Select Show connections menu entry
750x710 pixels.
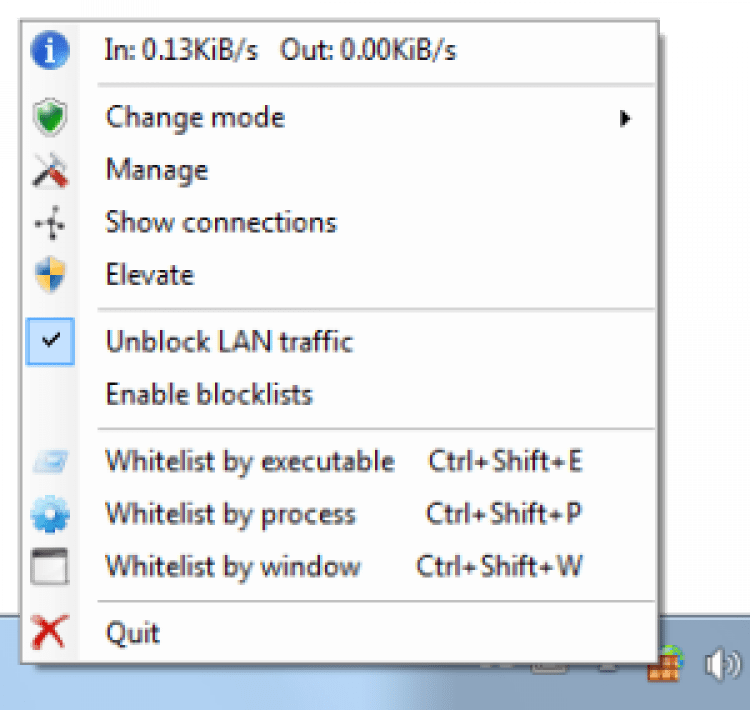point(221,222)
